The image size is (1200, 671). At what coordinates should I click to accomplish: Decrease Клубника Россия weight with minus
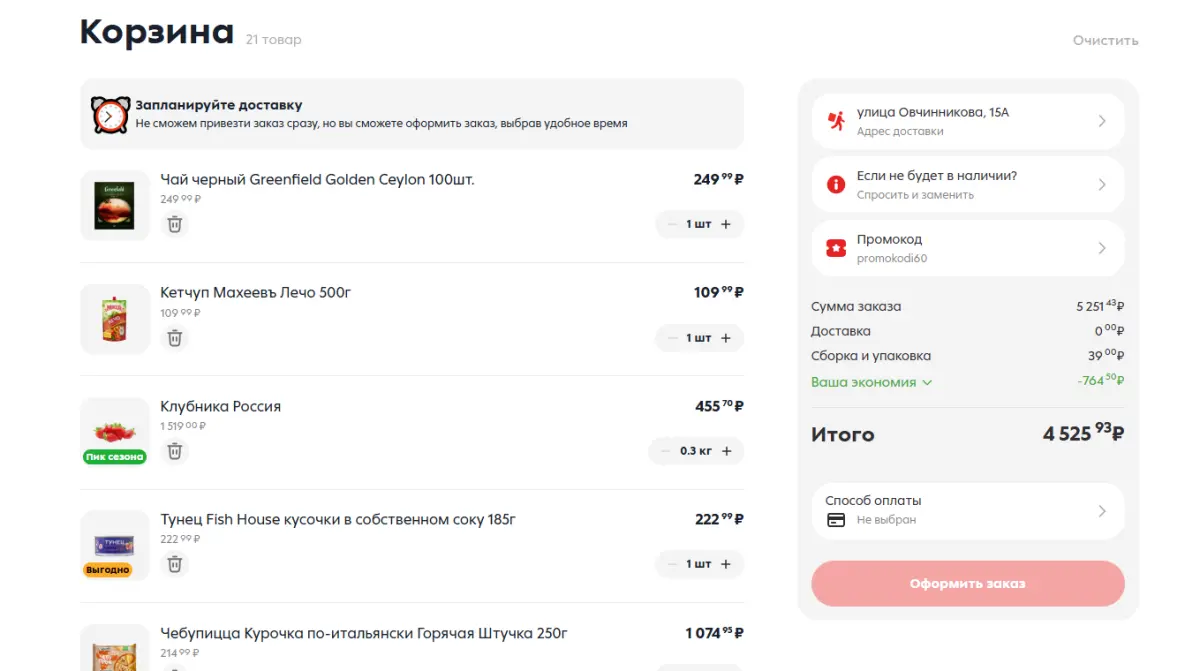(x=666, y=451)
